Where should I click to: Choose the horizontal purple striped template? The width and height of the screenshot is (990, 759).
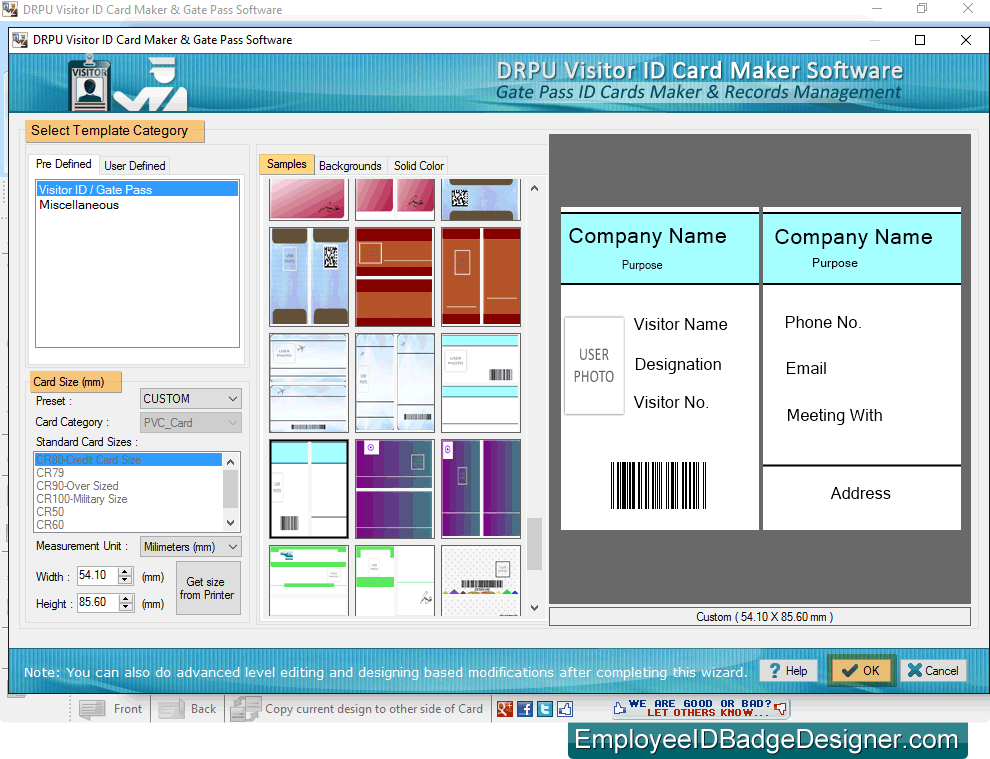395,489
